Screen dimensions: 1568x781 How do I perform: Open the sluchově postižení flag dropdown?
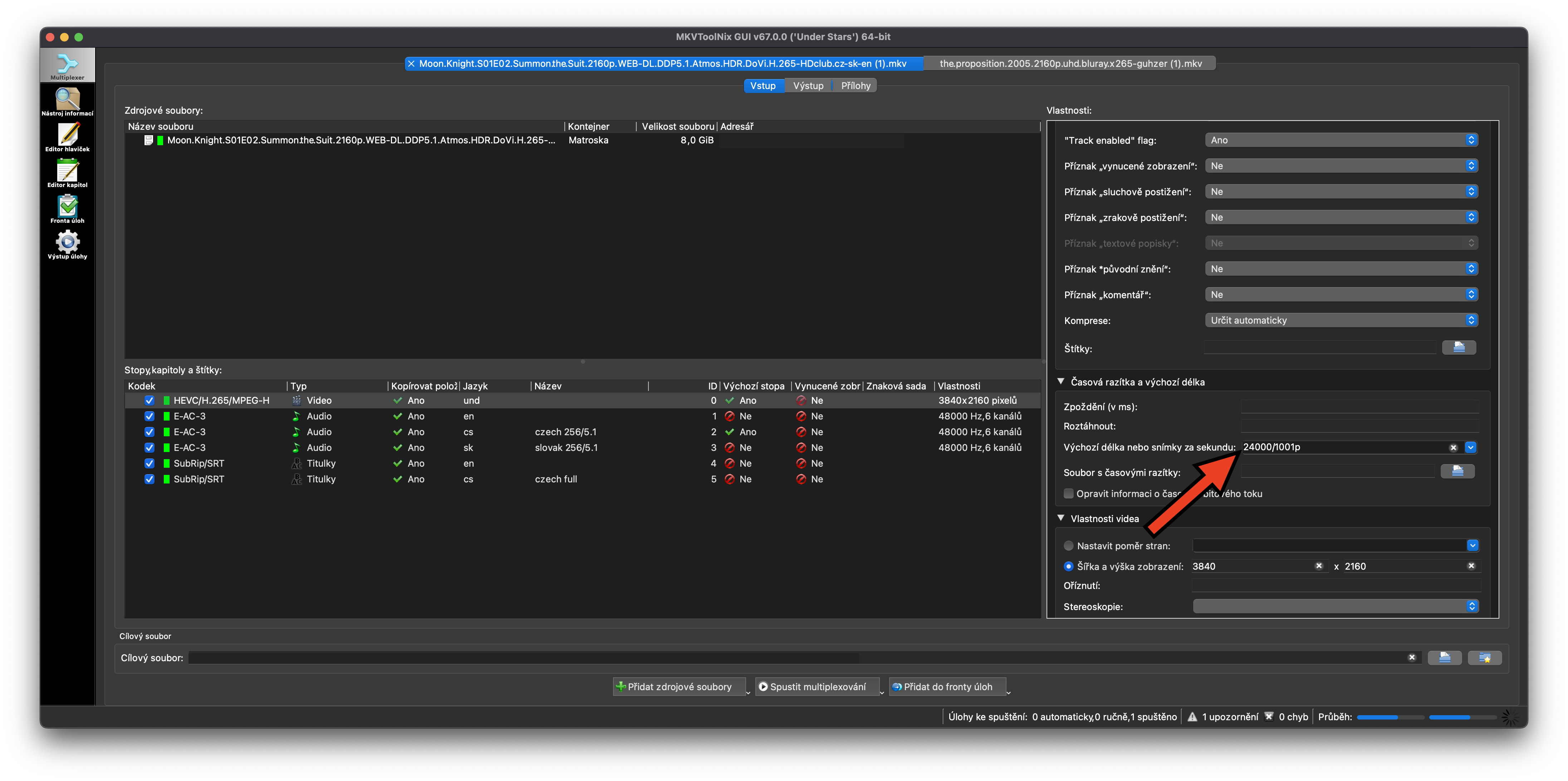[x=1342, y=192]
